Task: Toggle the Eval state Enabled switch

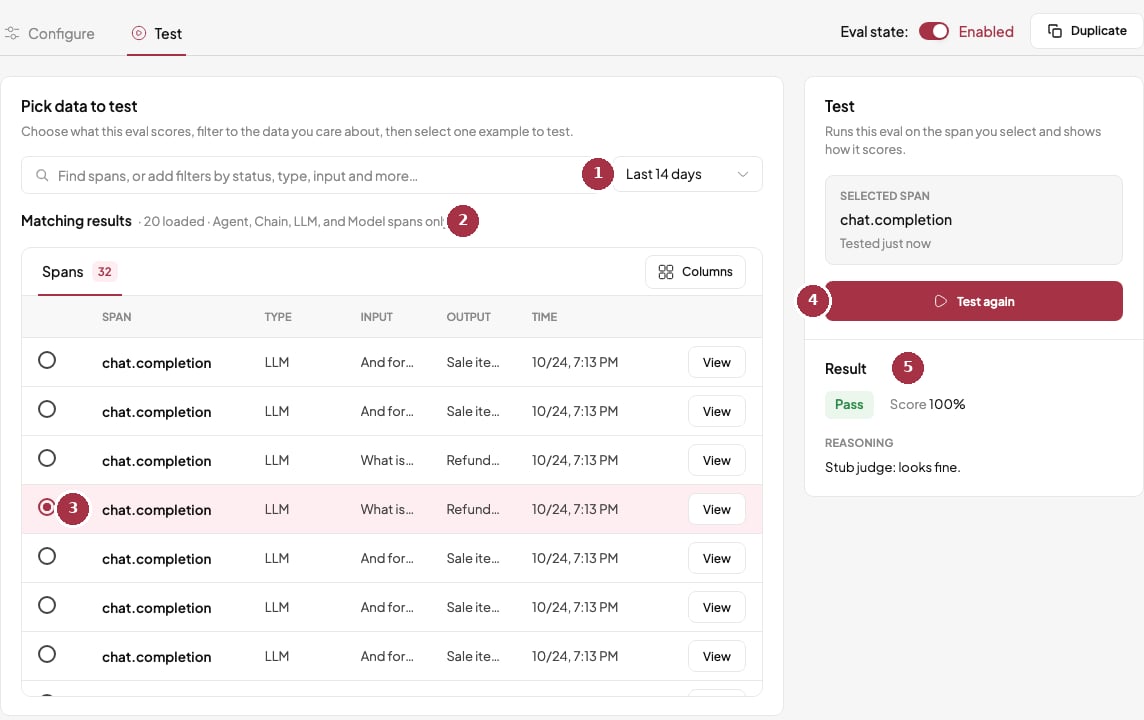Action: pos(933,31)
